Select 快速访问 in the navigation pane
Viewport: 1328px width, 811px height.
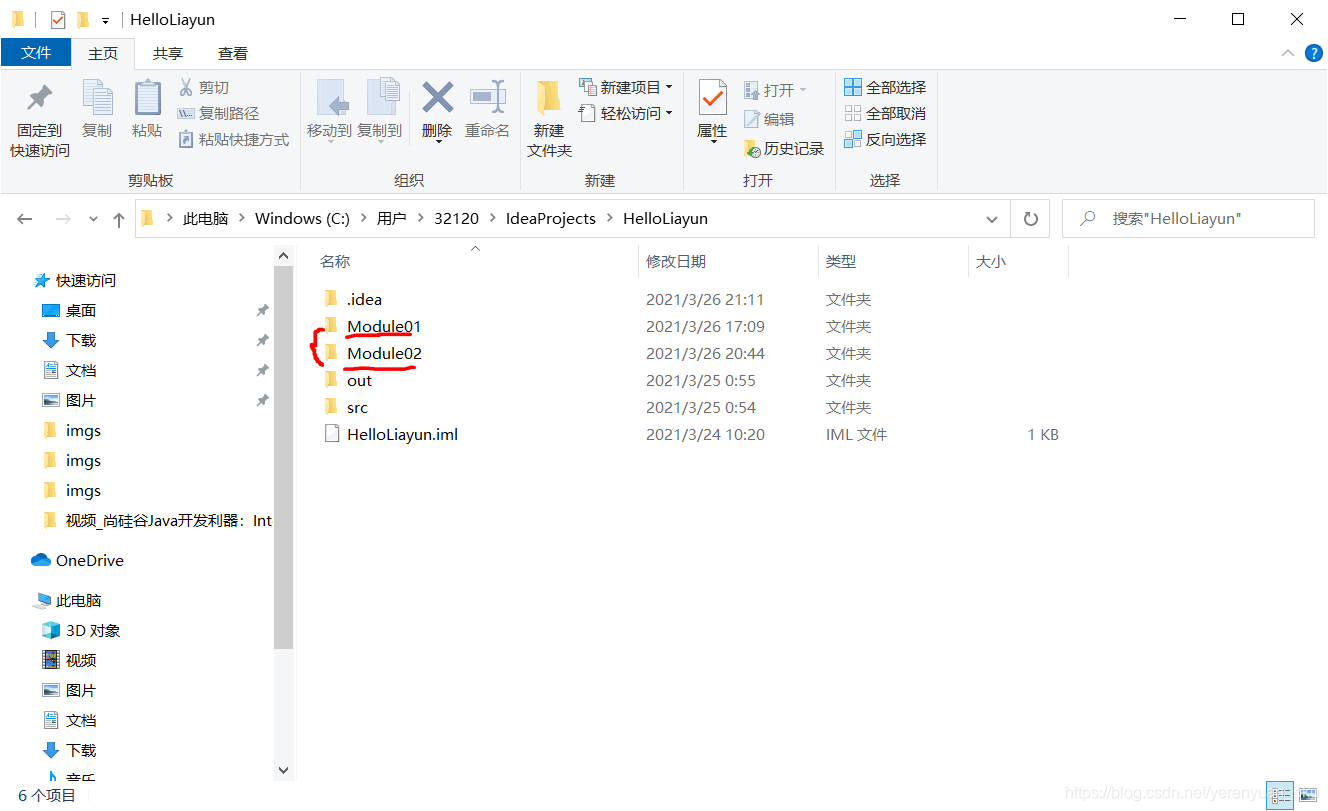tap(85, 281)
